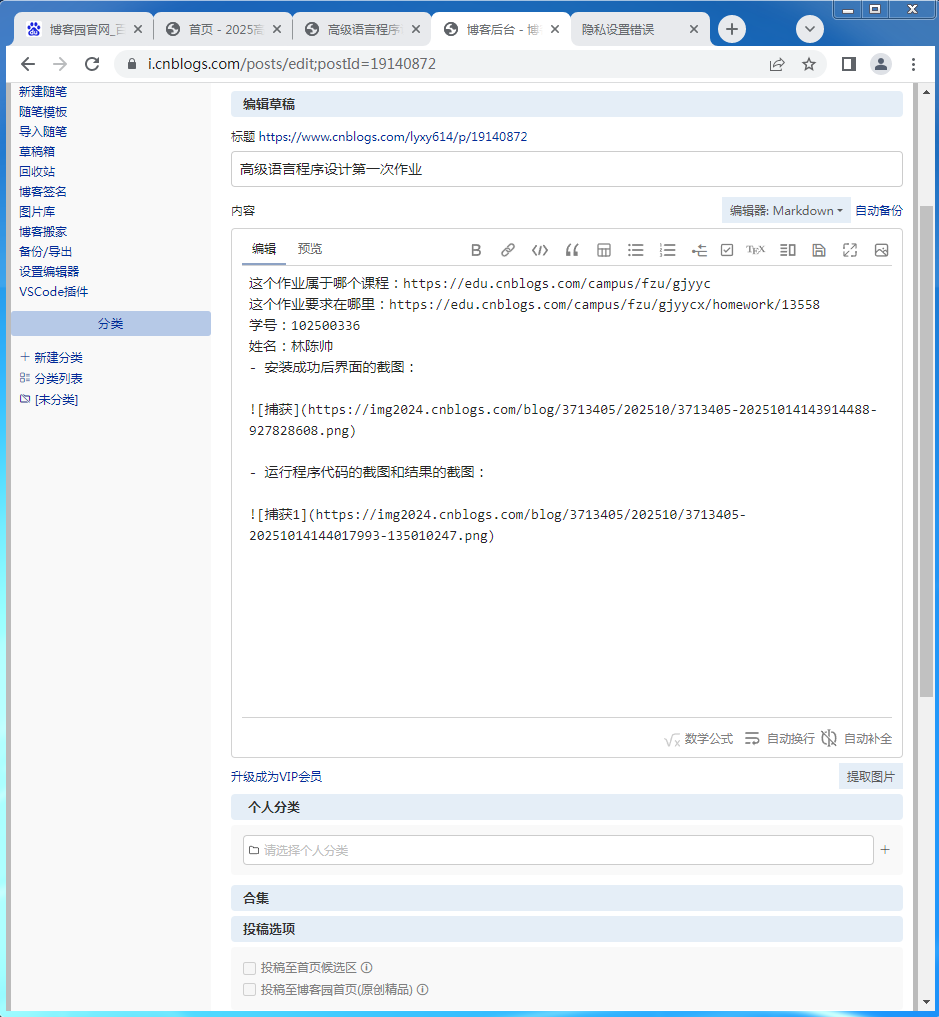Open the post URL link beside 标题

(393, 137)
